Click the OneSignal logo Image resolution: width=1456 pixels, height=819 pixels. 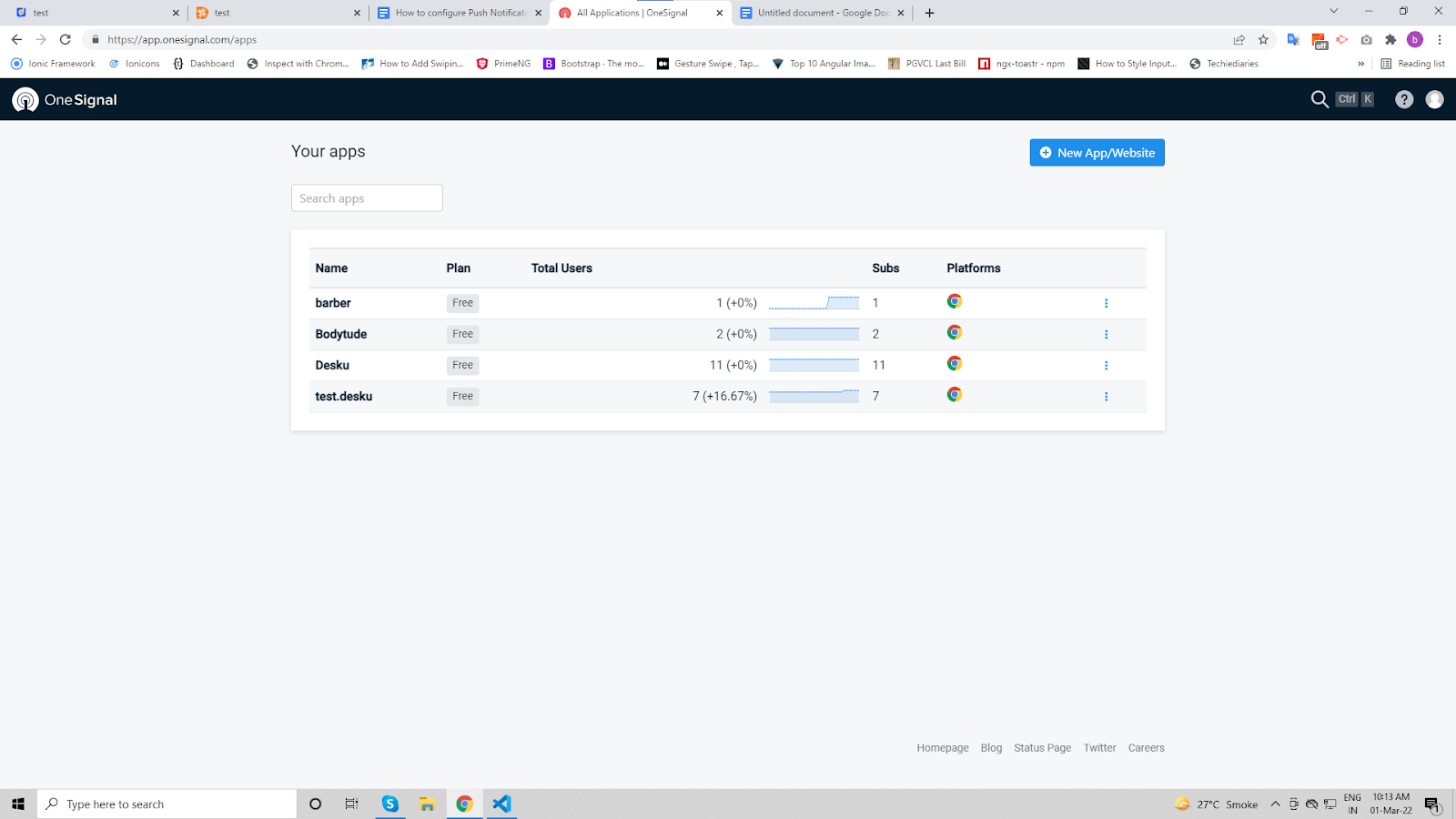(x=65, y=100)
